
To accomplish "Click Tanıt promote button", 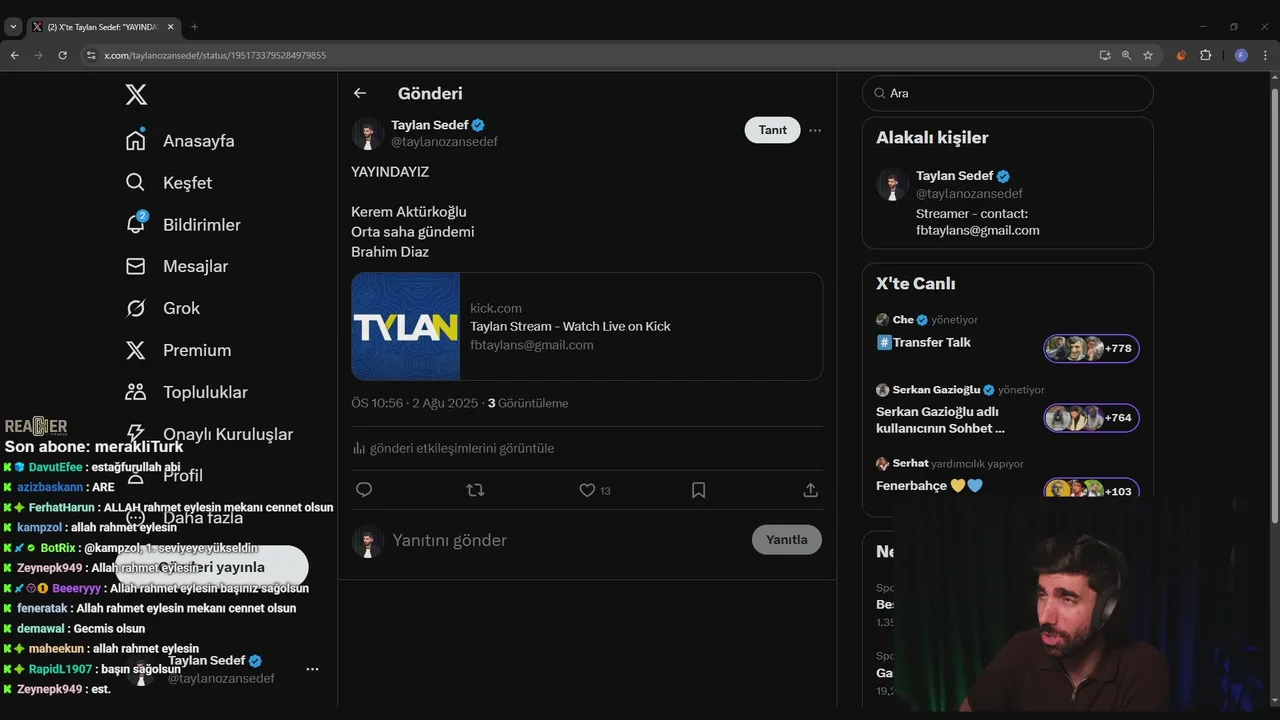I will click(x=772, y=130).
